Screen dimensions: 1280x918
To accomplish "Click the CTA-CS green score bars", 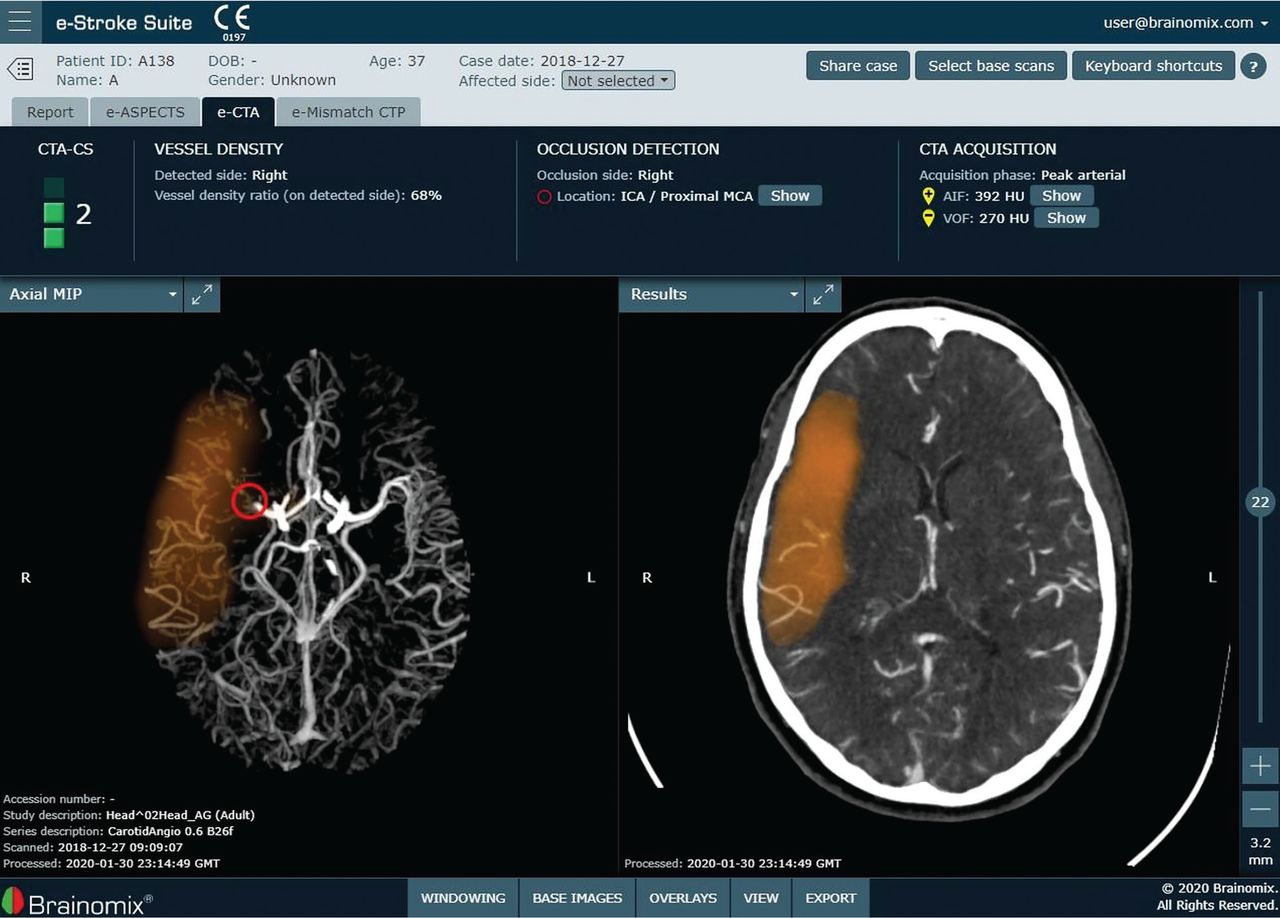I will coord(54,212).
